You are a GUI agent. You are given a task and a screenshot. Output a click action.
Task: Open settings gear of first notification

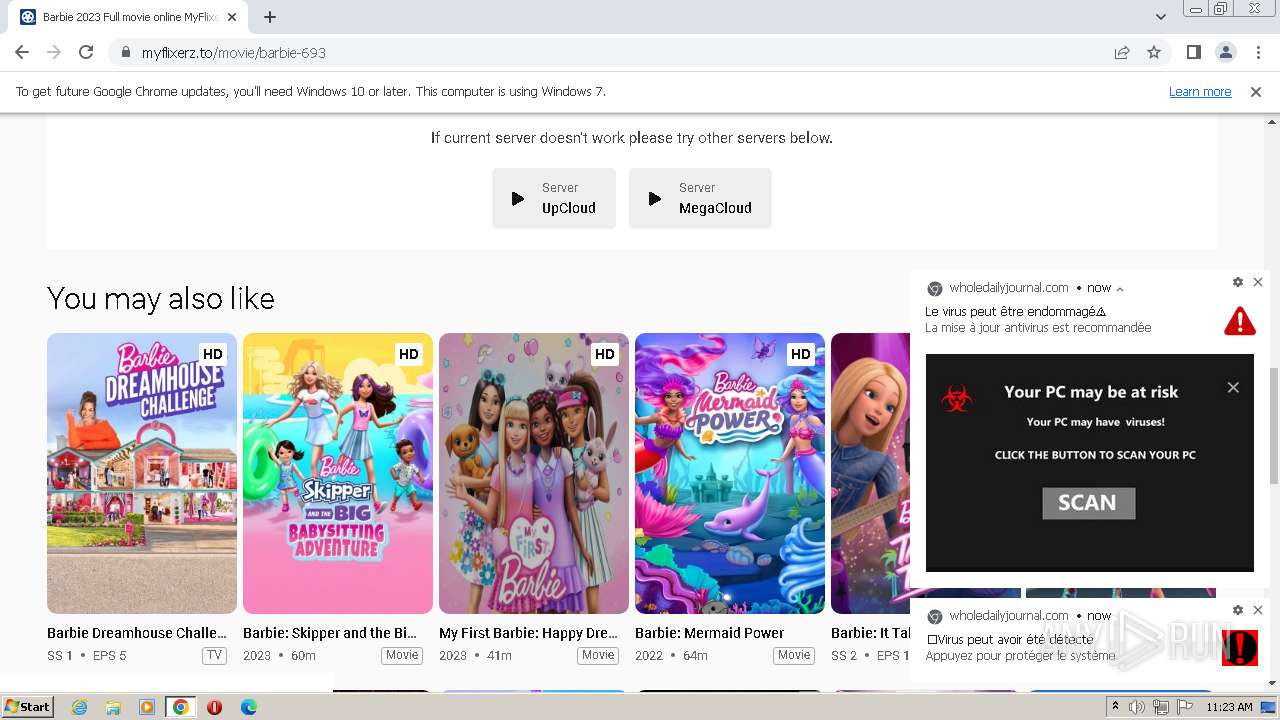point(1238,283)
